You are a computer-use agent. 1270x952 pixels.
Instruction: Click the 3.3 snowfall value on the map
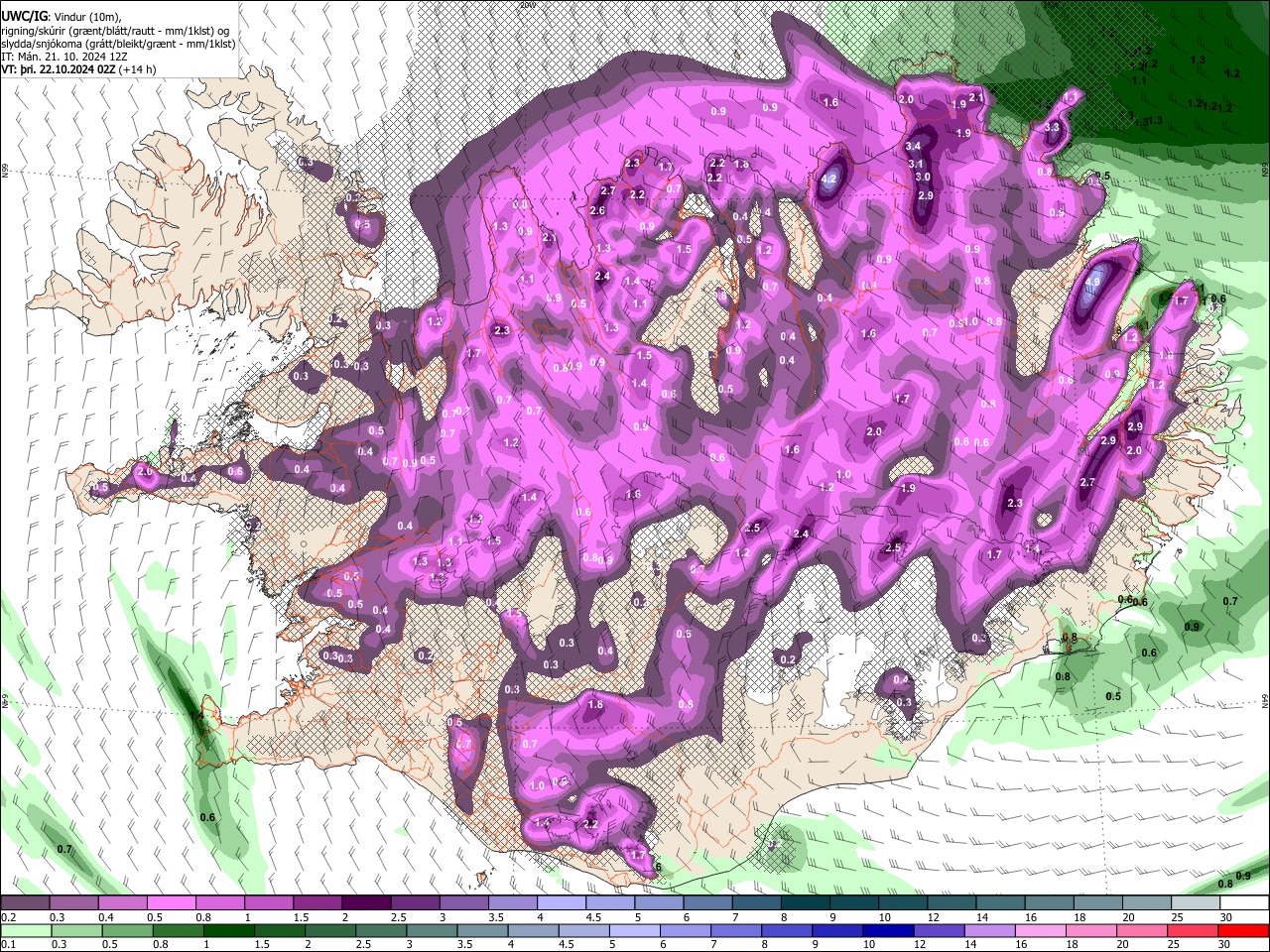click(1054, 128)
